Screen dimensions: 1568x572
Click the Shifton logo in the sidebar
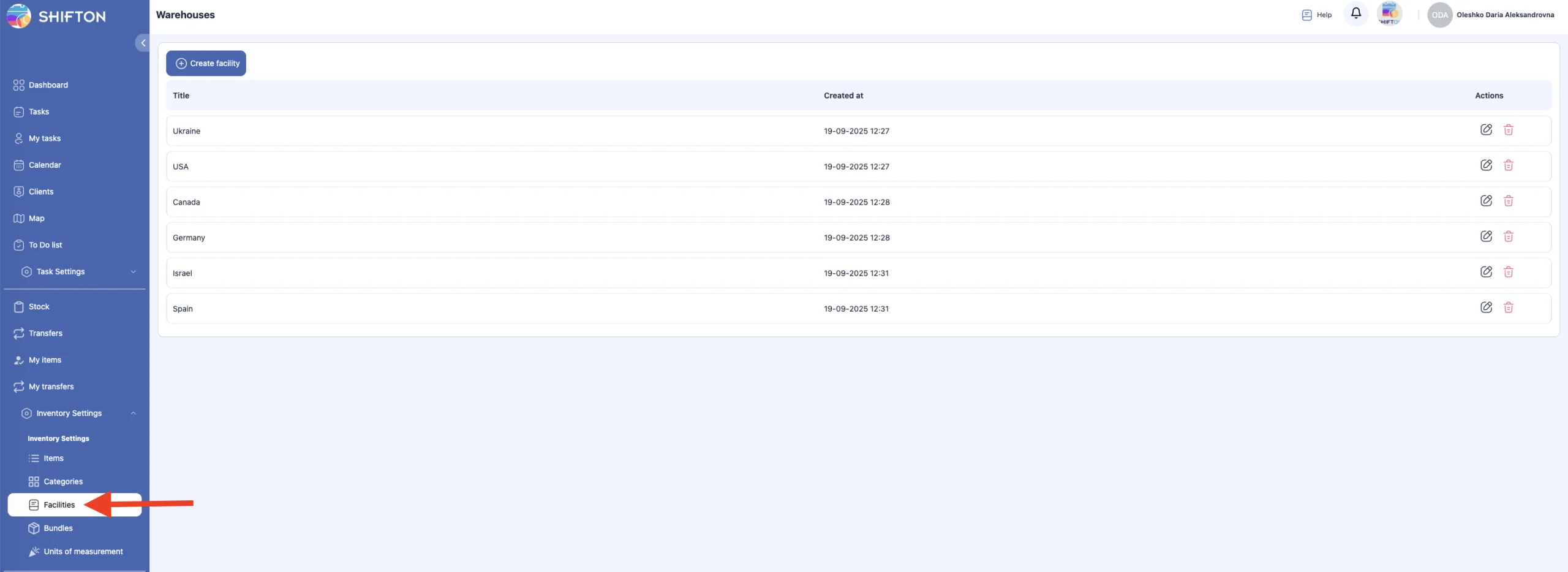click(x=56, y=16)
